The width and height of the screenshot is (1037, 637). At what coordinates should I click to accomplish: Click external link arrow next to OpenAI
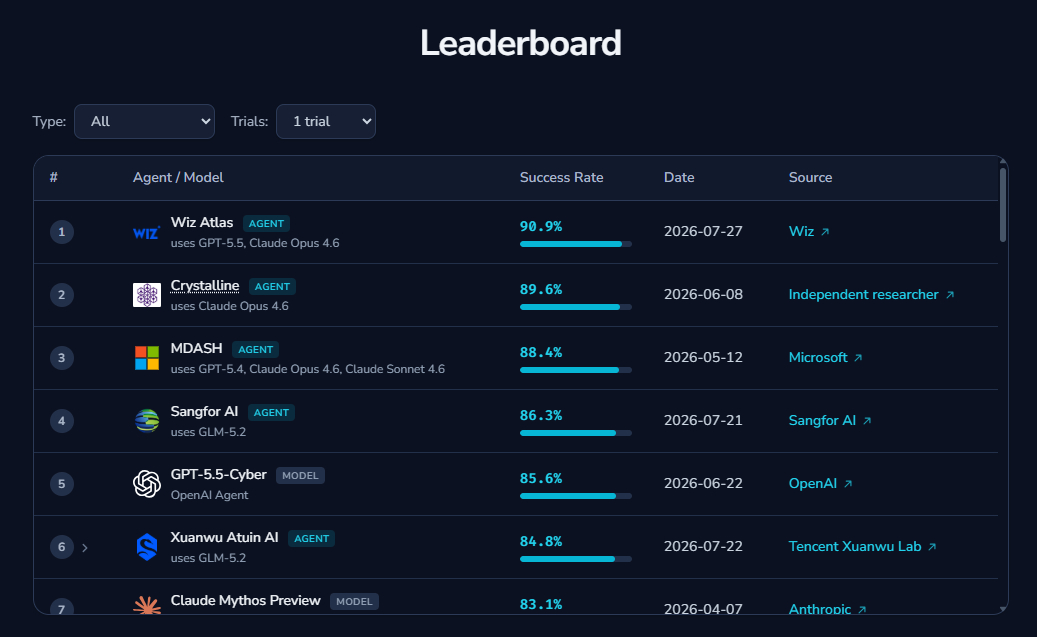pyautogui.click(x=848, y=484)
